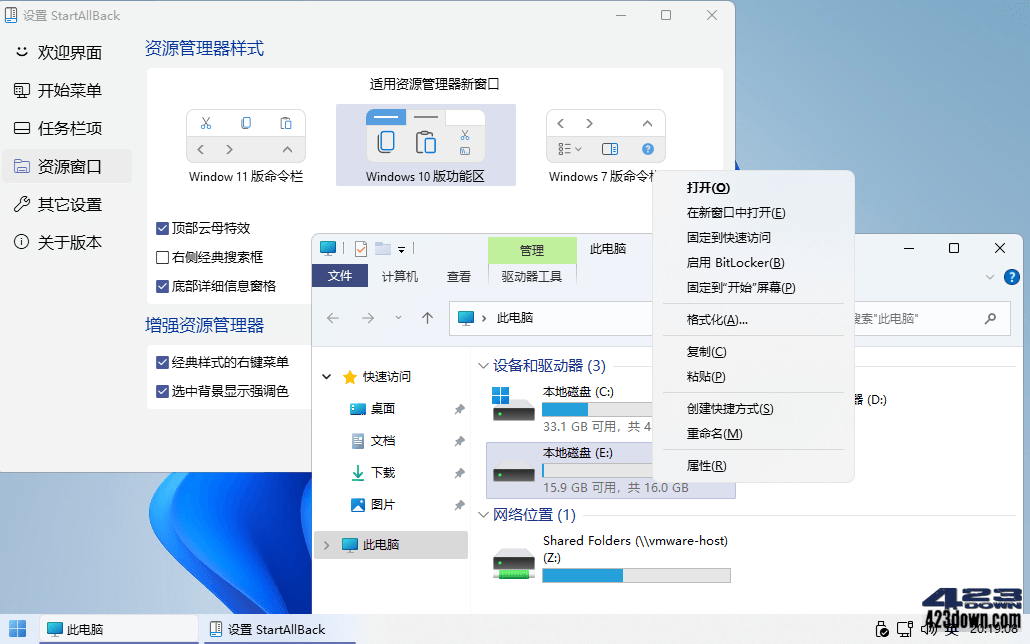Collapse the 设备和驱动器 (3) section
The width and height of the screenshot is (1030, 644).
484,365
